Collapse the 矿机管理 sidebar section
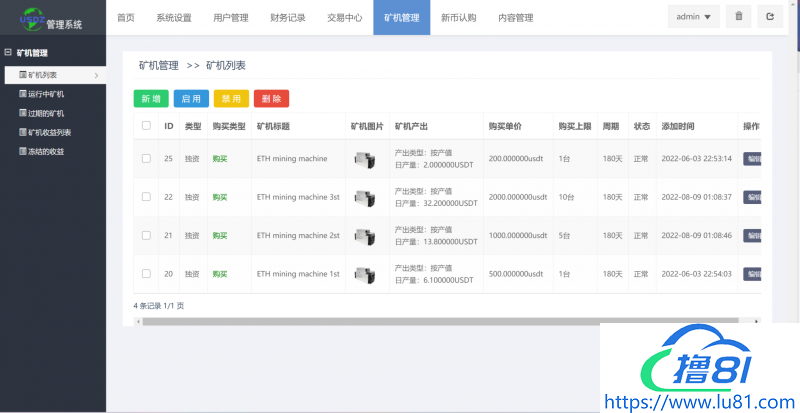 (x=9, y=53)
